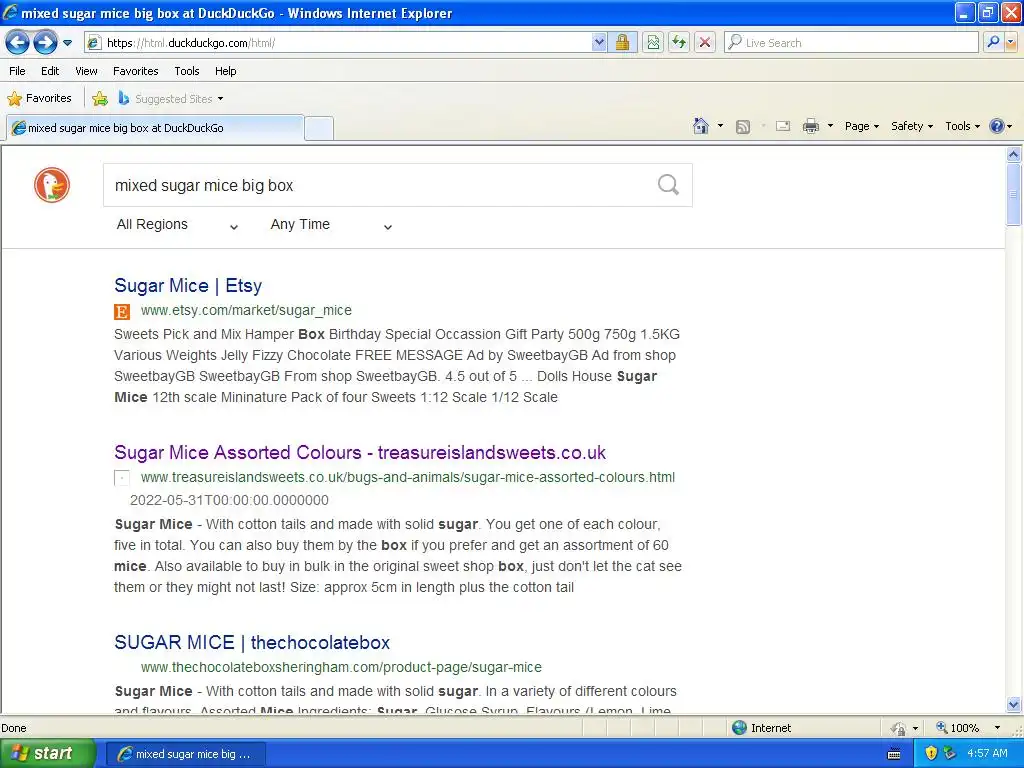Click the Live Search input box
The width and height of the screenshot is (1024, 768).
(x=851, y=43)
